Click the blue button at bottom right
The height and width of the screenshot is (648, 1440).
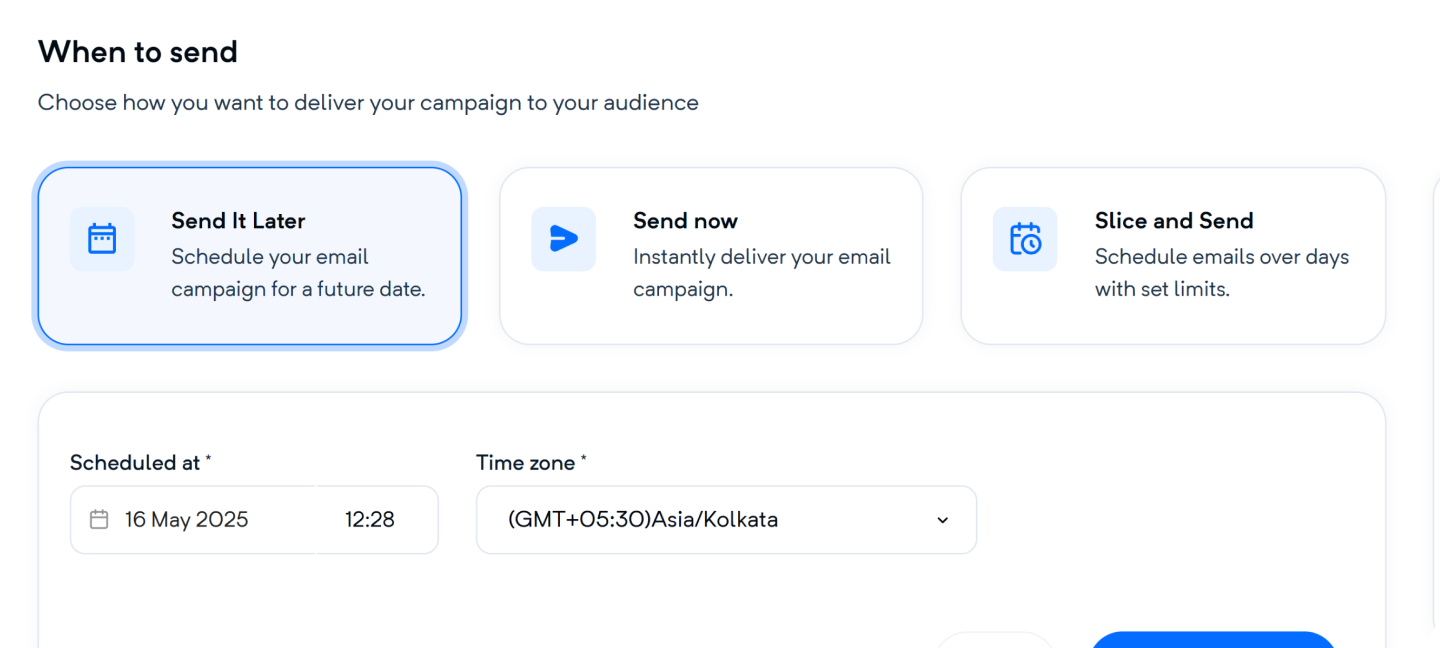tap(1212, 640)
